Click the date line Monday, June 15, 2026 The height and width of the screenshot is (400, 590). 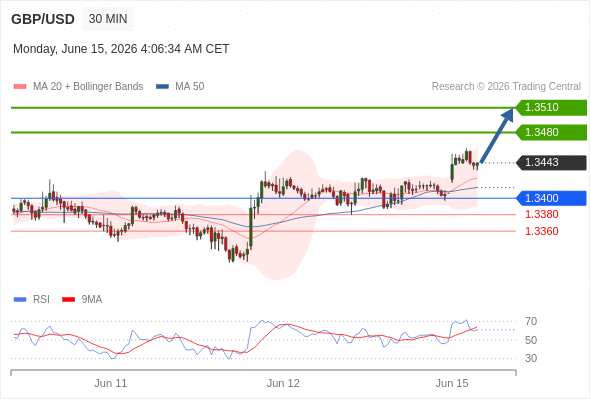pos(121,49)
